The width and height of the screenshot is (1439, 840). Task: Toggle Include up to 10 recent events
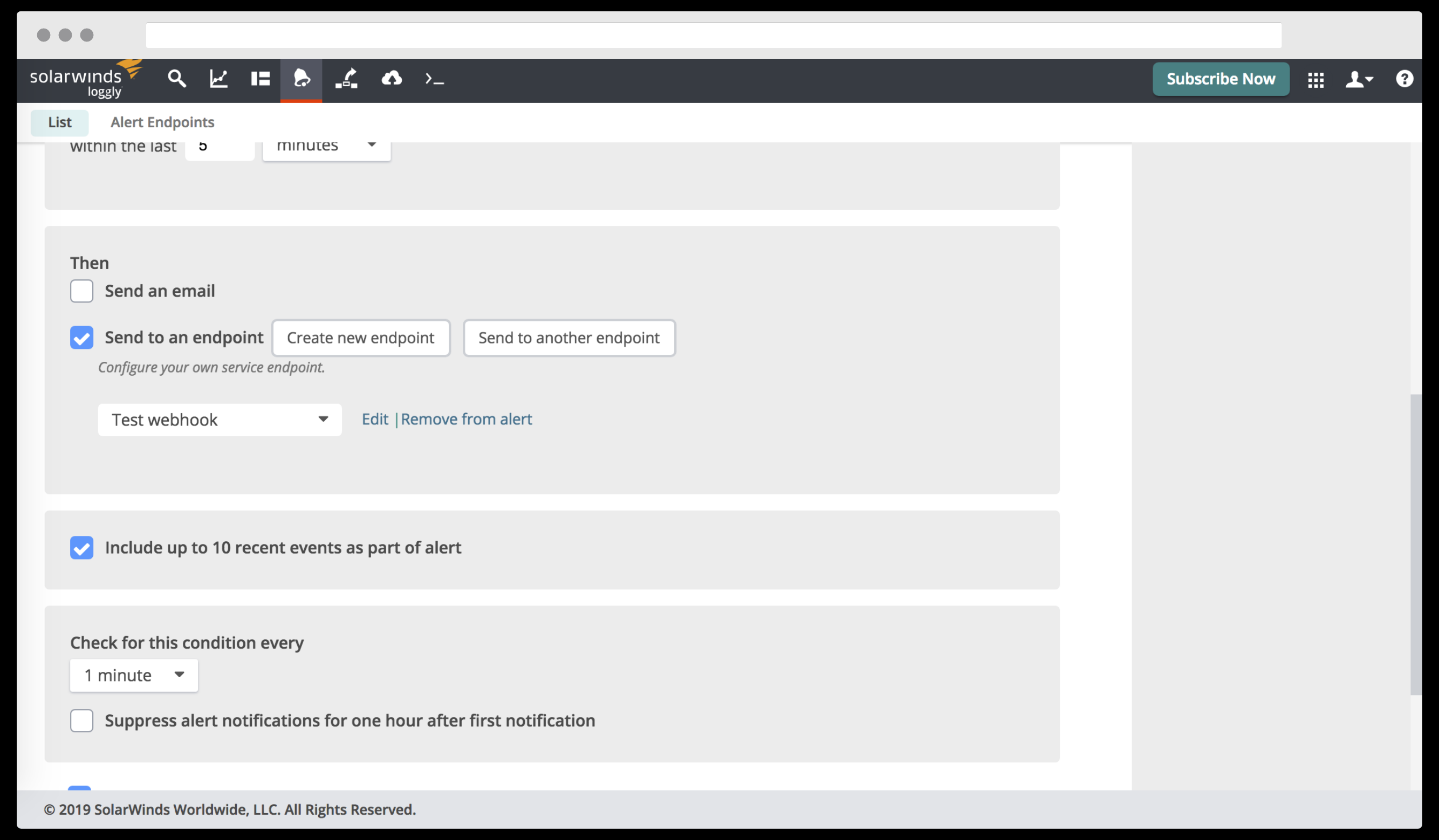click(x=81, y=547)
